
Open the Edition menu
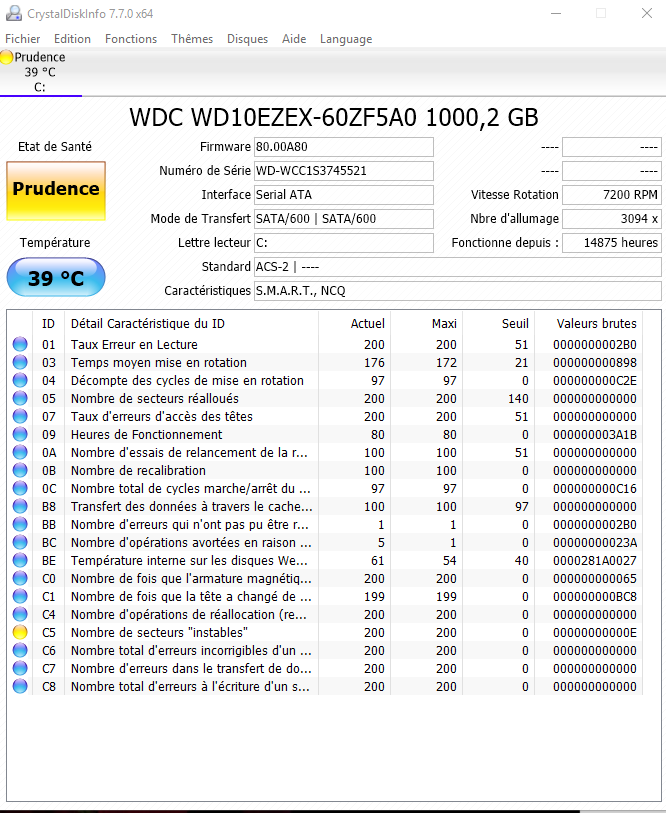(72, 39)
